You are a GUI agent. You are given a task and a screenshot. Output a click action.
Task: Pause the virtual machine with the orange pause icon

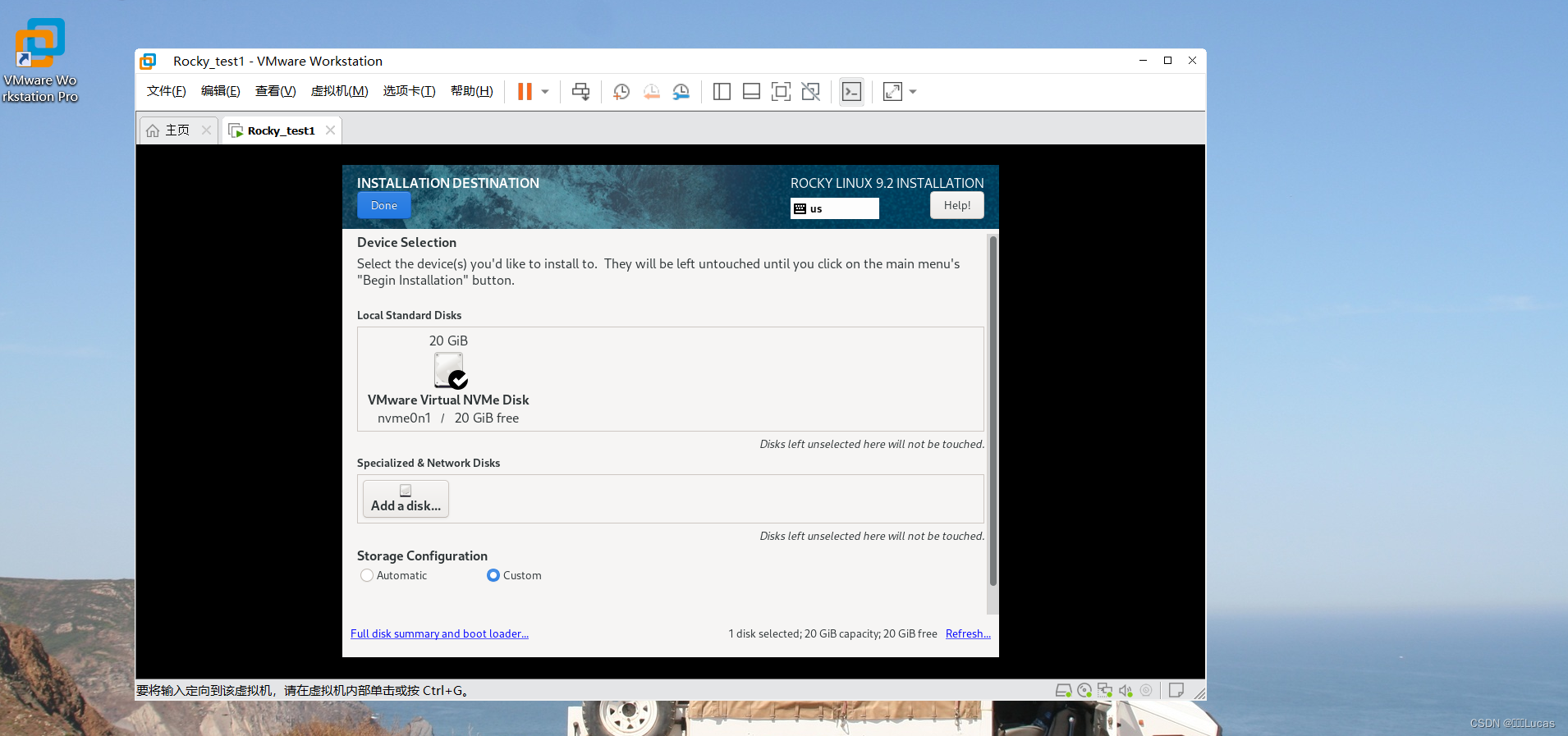(x=525, y=92)
